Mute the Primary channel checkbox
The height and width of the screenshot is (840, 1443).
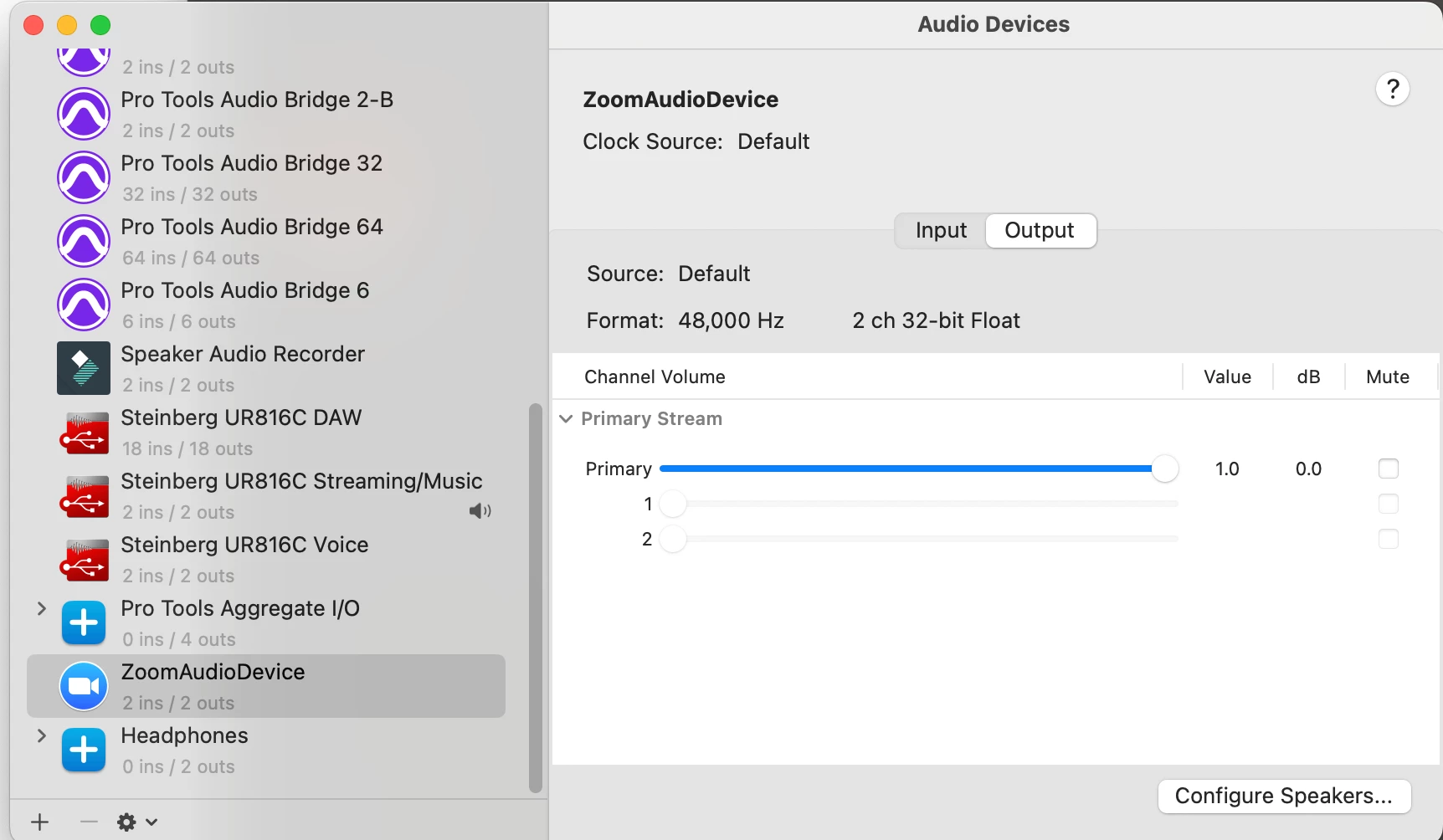click(1389, 469)
